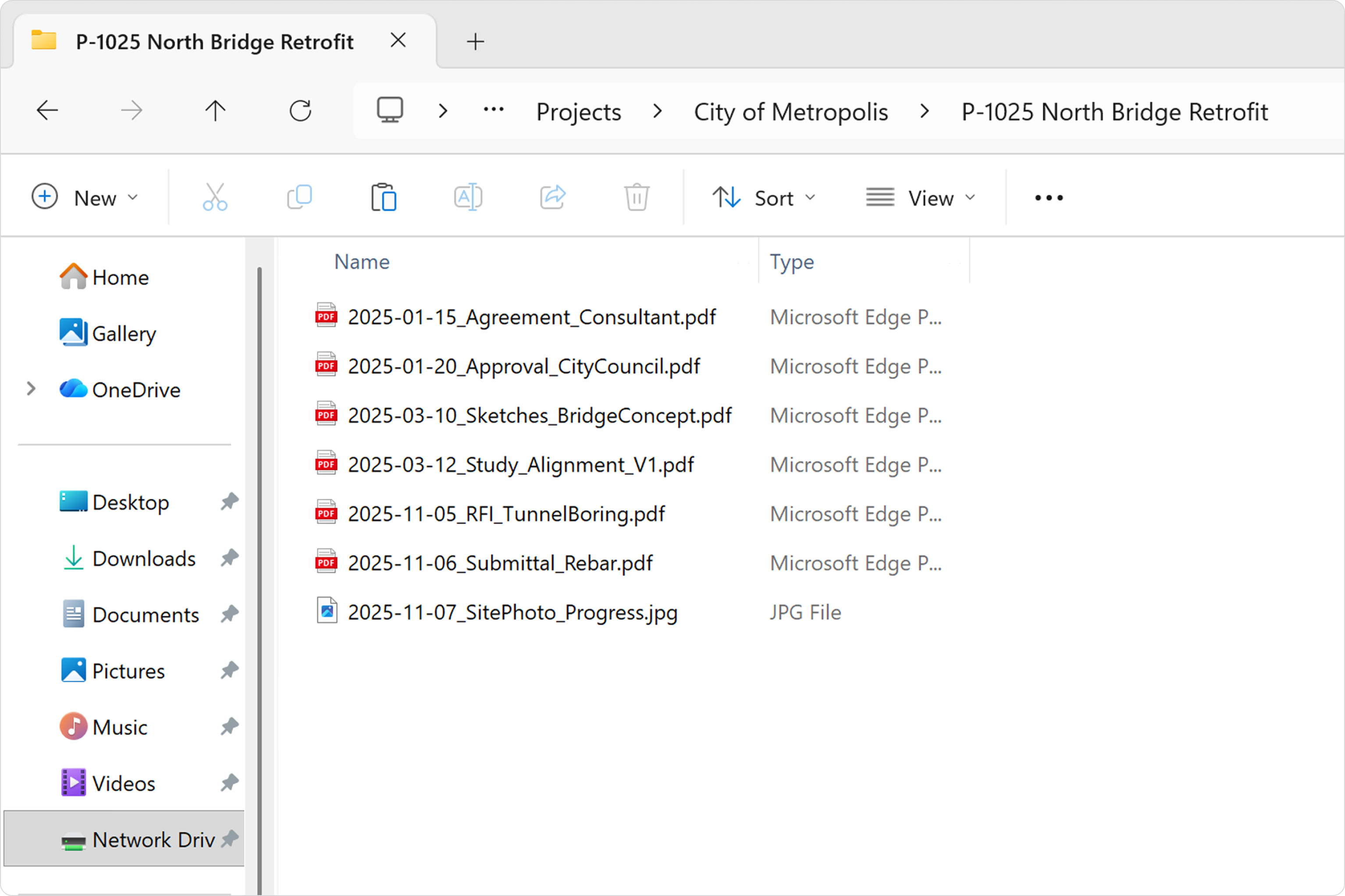Open a new tab with plus button

click(475, 42)
